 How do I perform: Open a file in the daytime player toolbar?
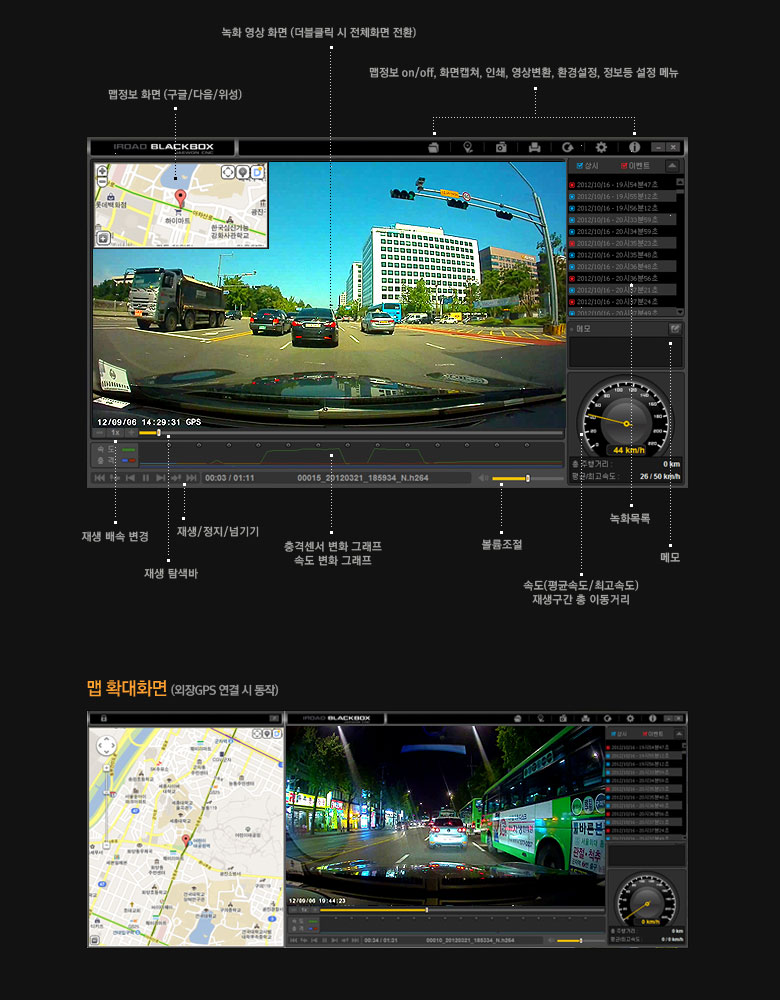(434, 147)
